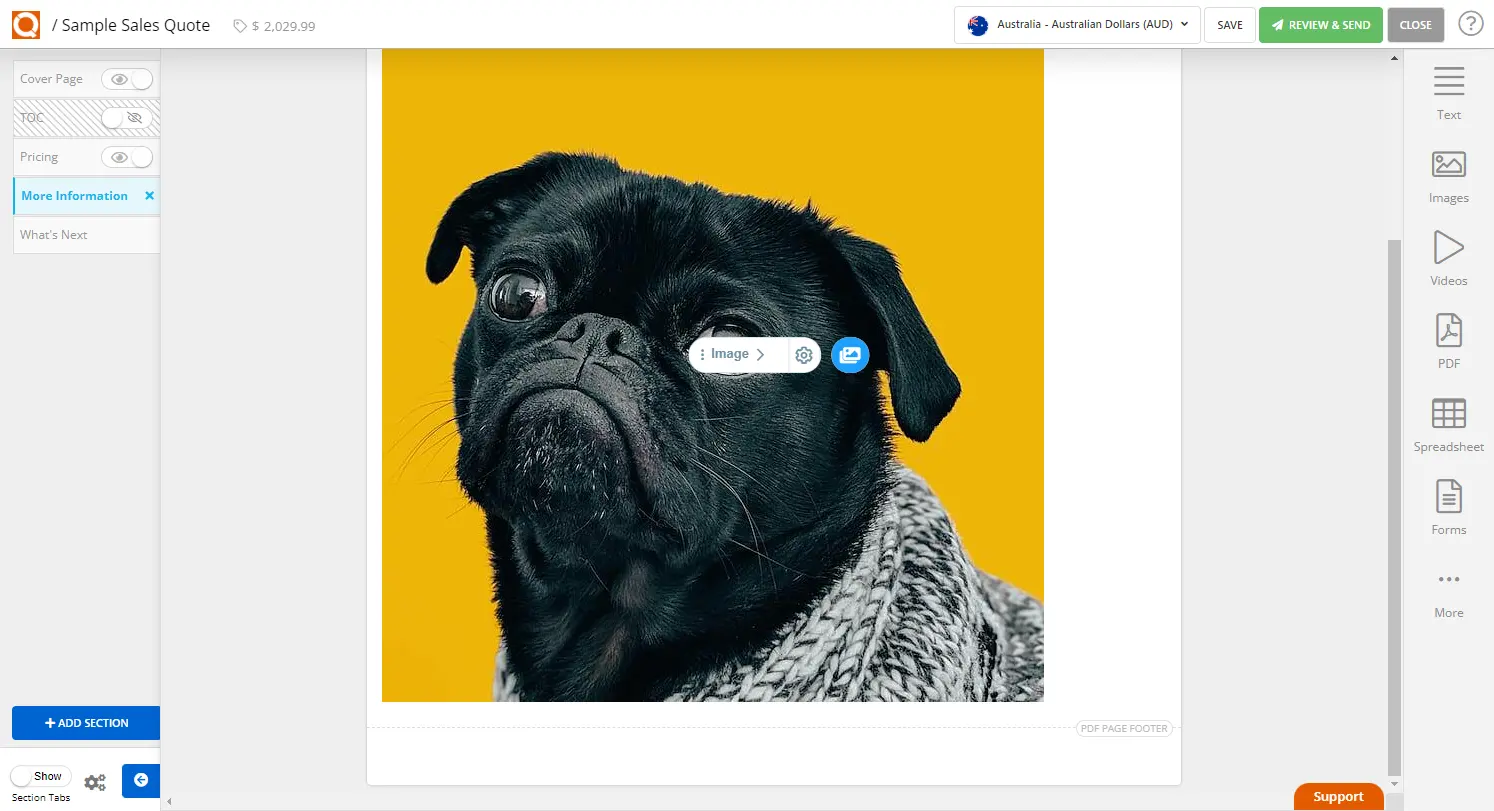1494x811 pixels.
Task: Toggle Pricing section visibility switch
Action: [x=129, y=157]
